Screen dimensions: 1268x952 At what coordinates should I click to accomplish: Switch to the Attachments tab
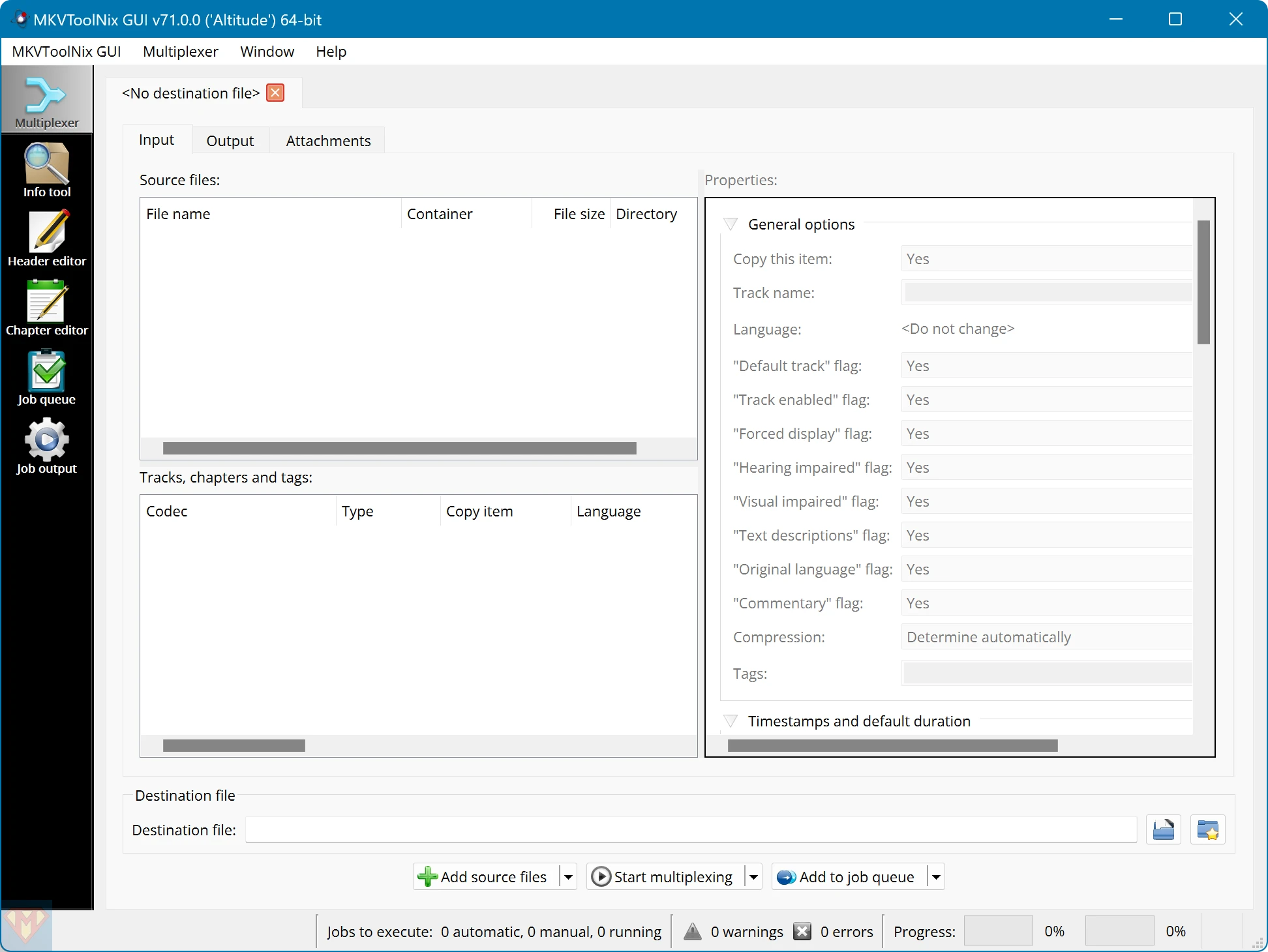click(328, 140)
